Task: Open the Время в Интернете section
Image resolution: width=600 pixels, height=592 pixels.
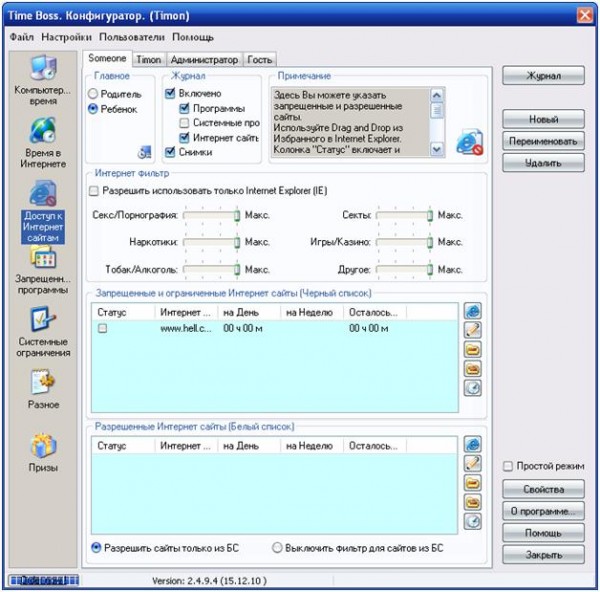Action: [x=43, y=143]
